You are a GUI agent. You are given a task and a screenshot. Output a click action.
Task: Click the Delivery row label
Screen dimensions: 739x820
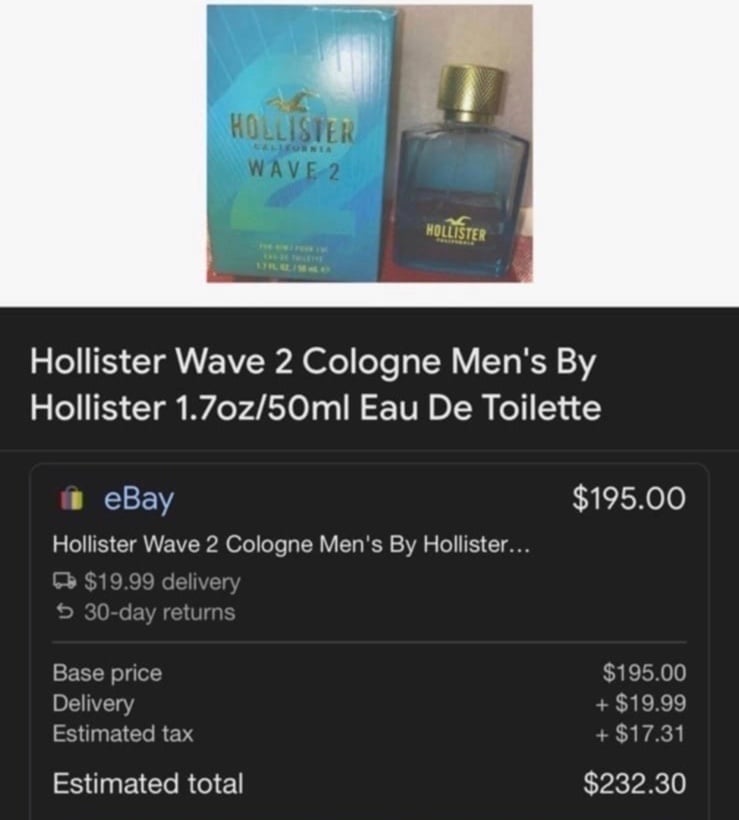click(94, 703)
